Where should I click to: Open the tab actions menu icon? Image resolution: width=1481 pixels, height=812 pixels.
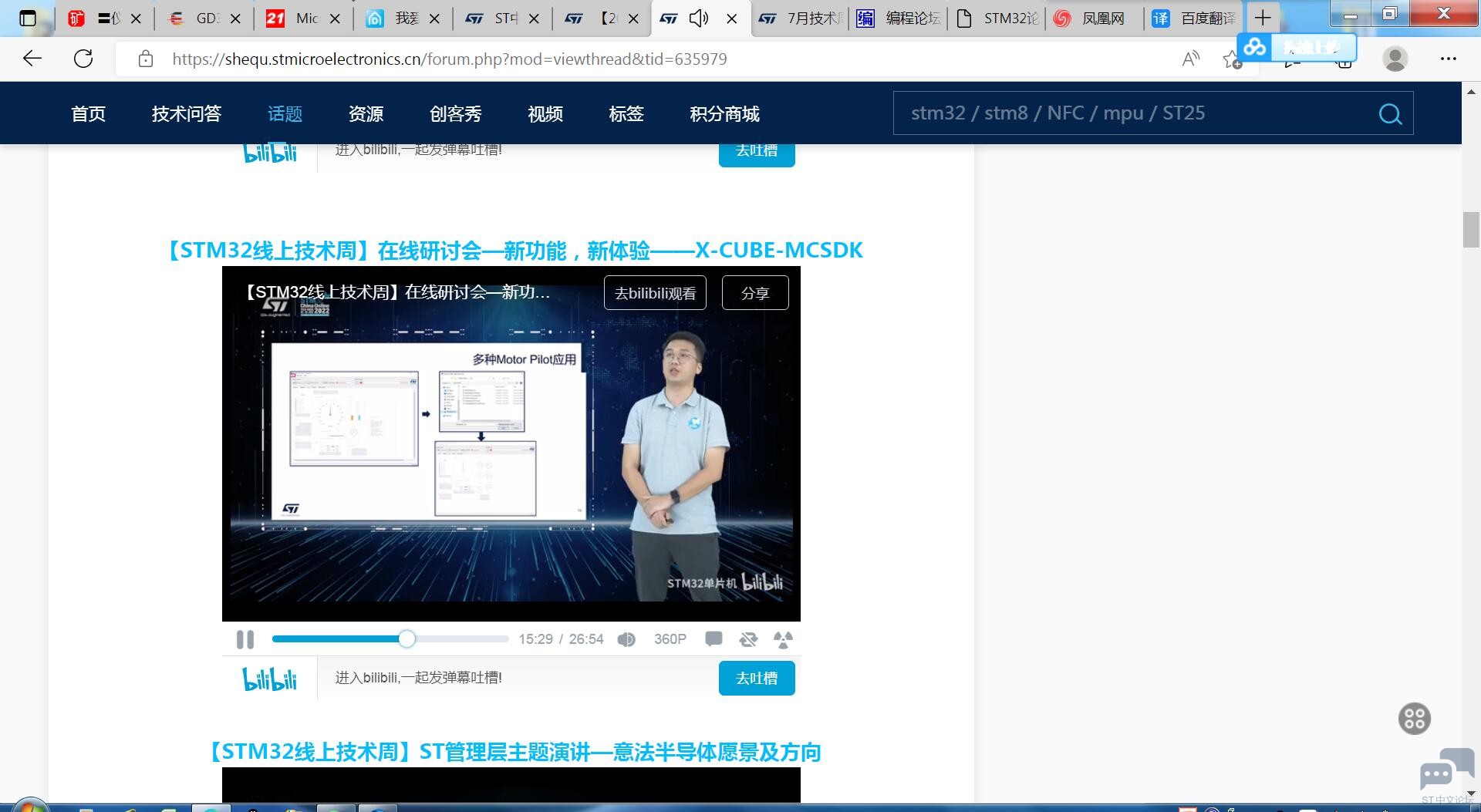28,18
